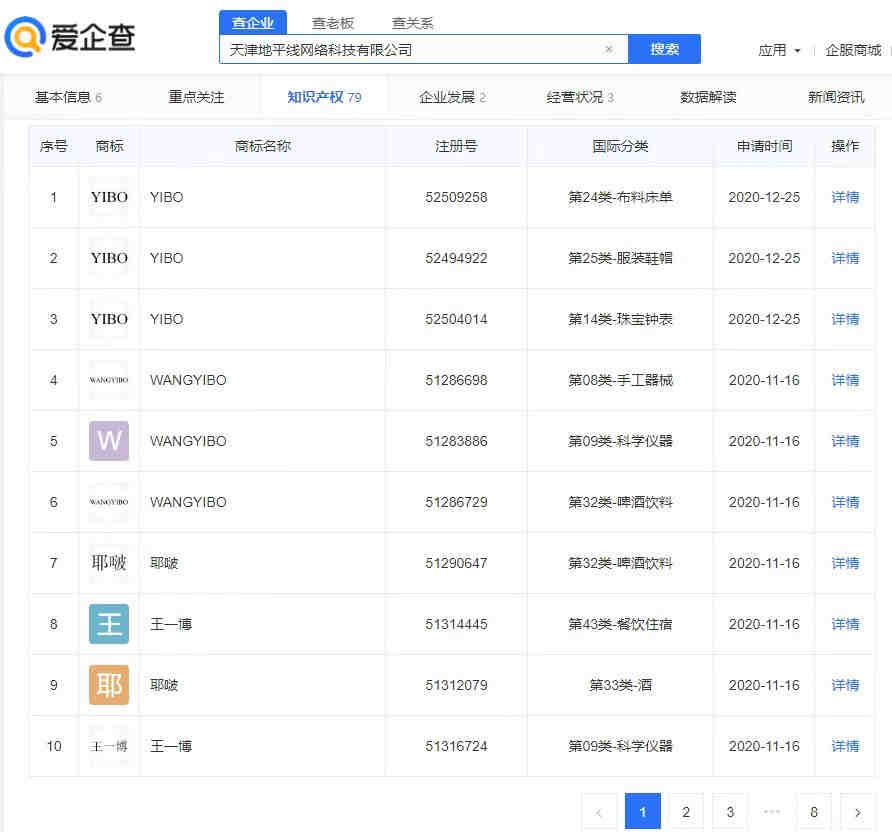Screen dimensions: 892x832
Task: Open the 重点关注 tab
Action: (196, 97)
